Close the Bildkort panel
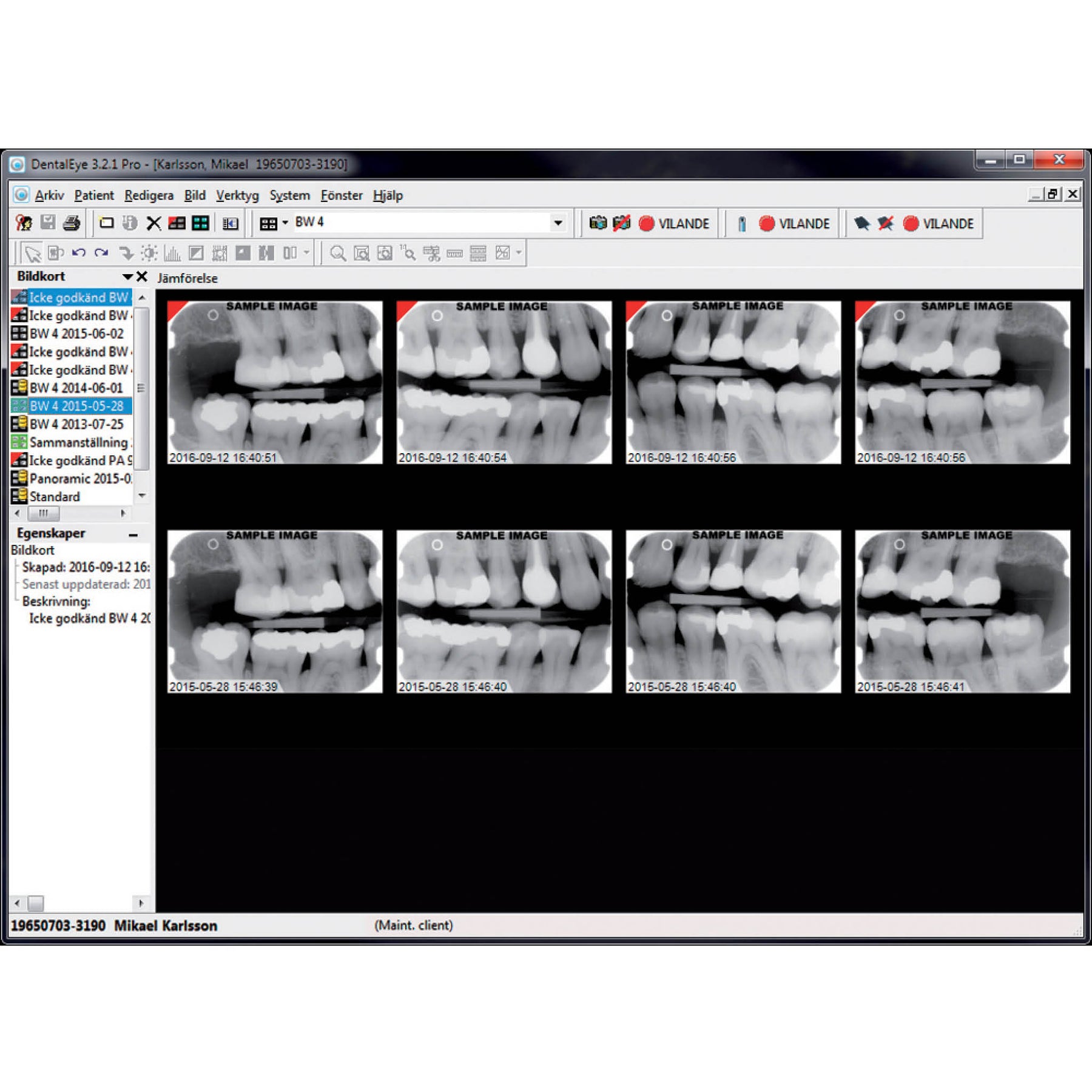The height and width of the screenshot is (1092, 1092). pos(142,277)
